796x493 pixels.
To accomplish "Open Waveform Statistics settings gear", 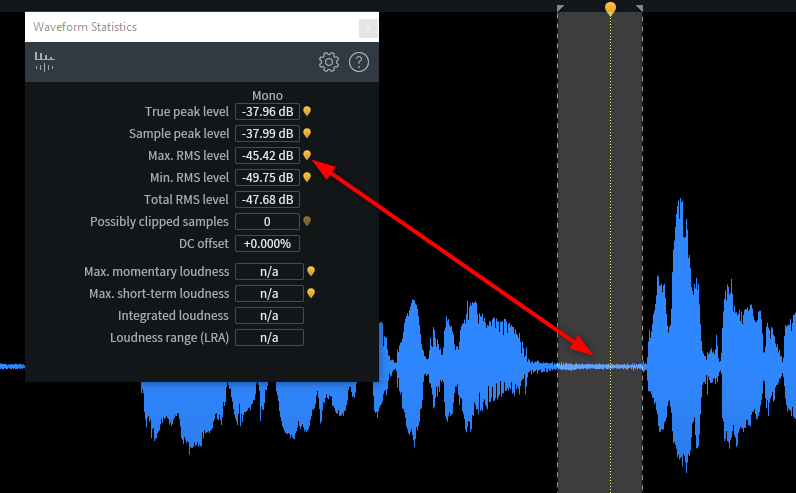I will [x=329, y=62].
